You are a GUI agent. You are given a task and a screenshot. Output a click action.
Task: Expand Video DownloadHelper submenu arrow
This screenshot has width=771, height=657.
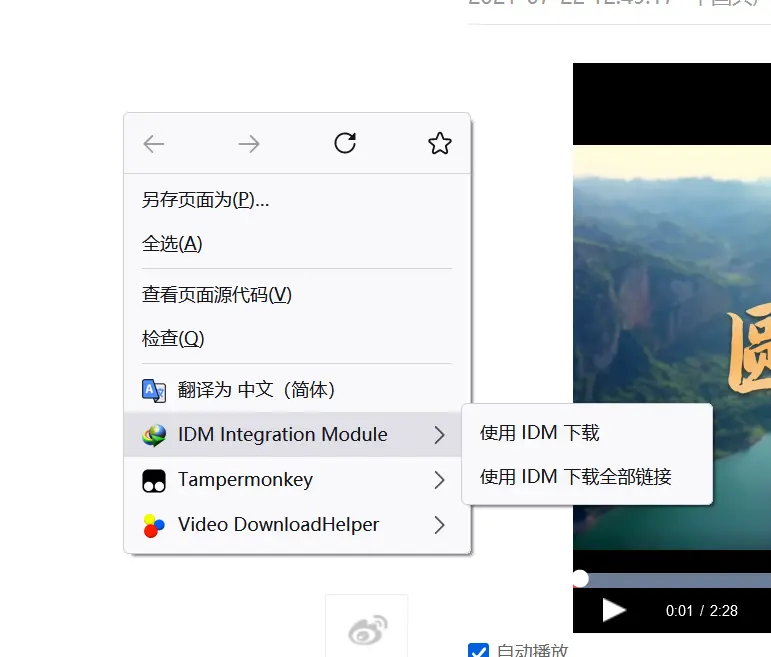point(440,525)
